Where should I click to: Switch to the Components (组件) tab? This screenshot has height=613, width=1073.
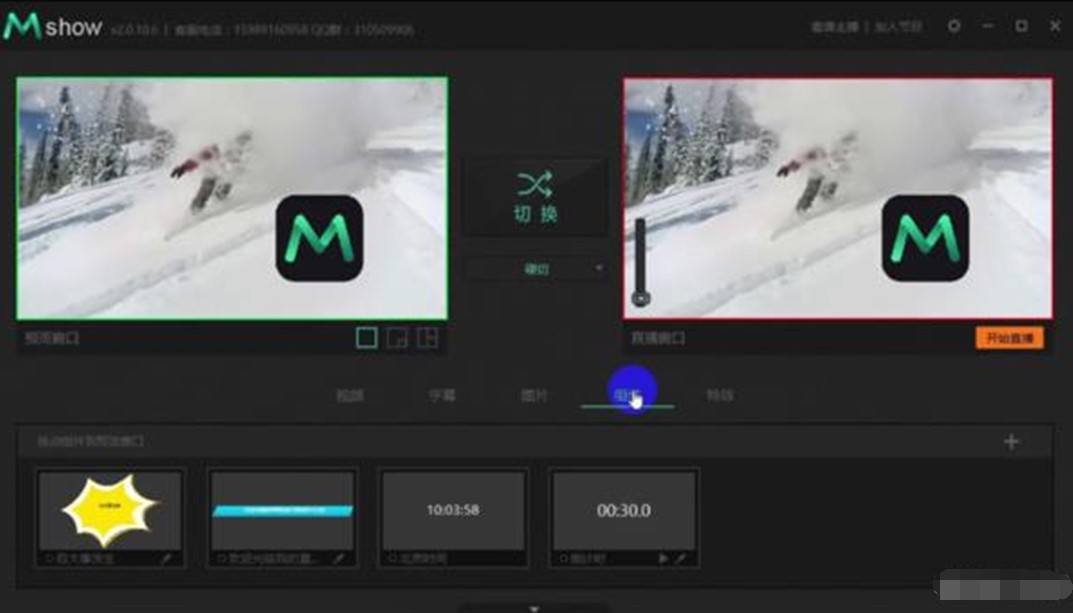pyautogui.click(x=627, y=395)
